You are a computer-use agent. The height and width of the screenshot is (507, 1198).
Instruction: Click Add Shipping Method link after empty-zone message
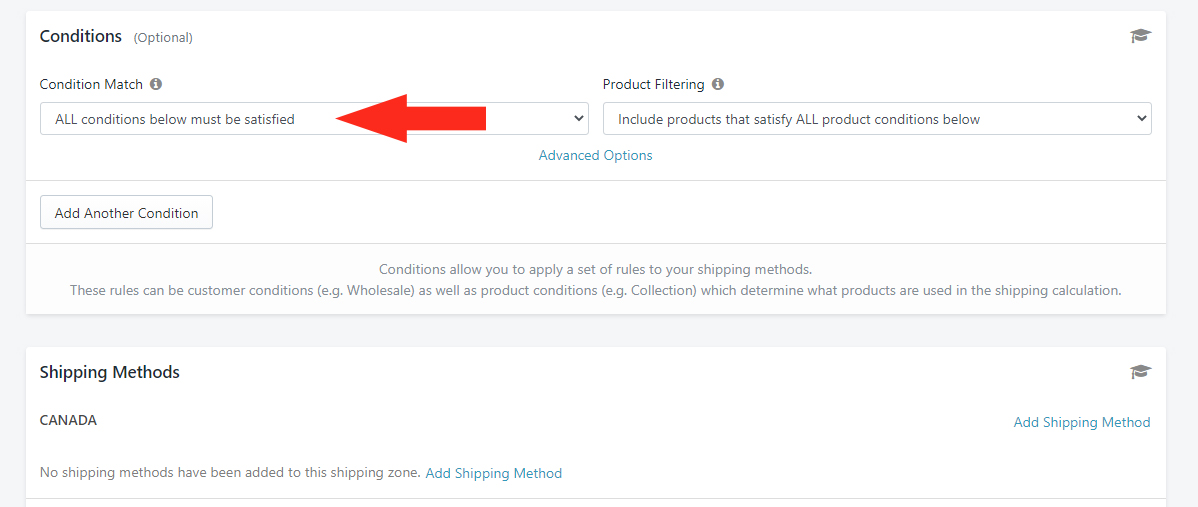click(x=494, y=473)
